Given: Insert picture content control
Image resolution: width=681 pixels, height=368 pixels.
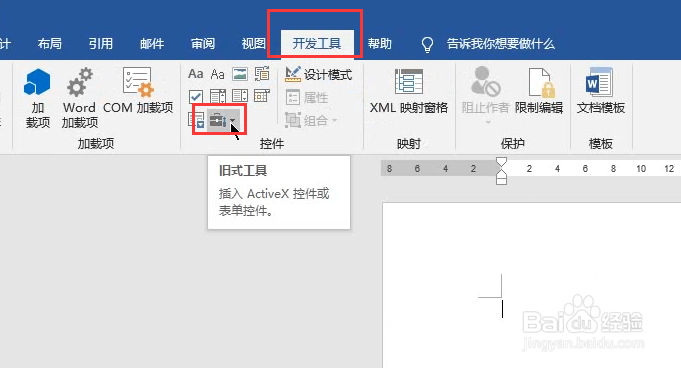Looking at the screenshot, I should click(240, 74).
